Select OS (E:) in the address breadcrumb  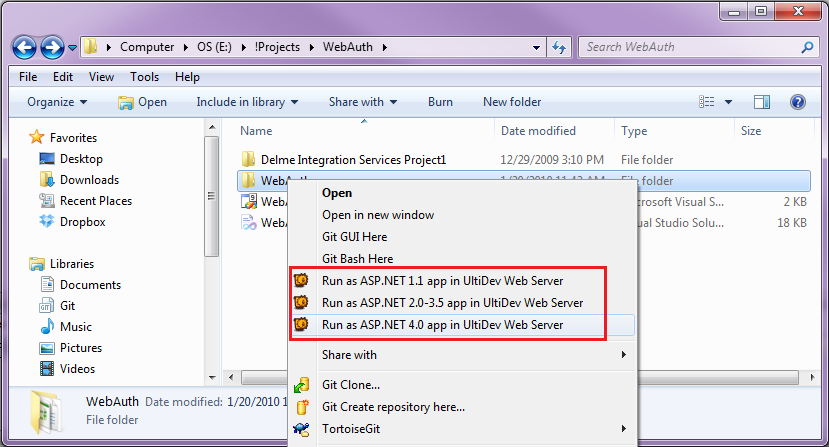coord(214,47)
